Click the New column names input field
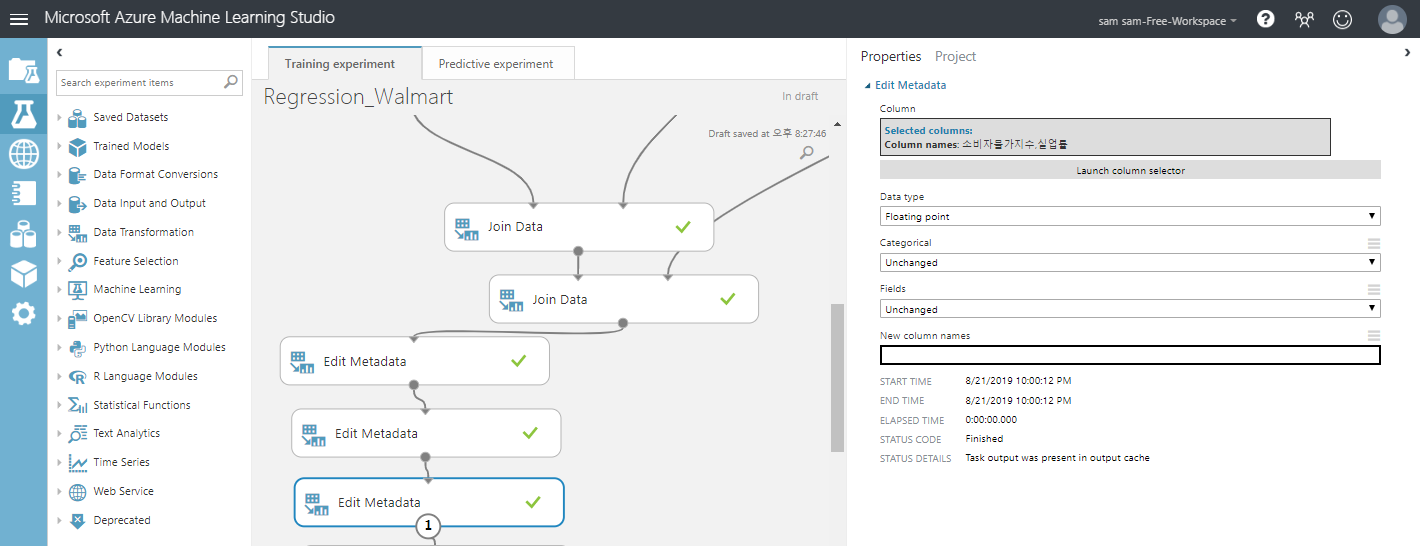The image size is (1420, 546). click(1130, 355)
